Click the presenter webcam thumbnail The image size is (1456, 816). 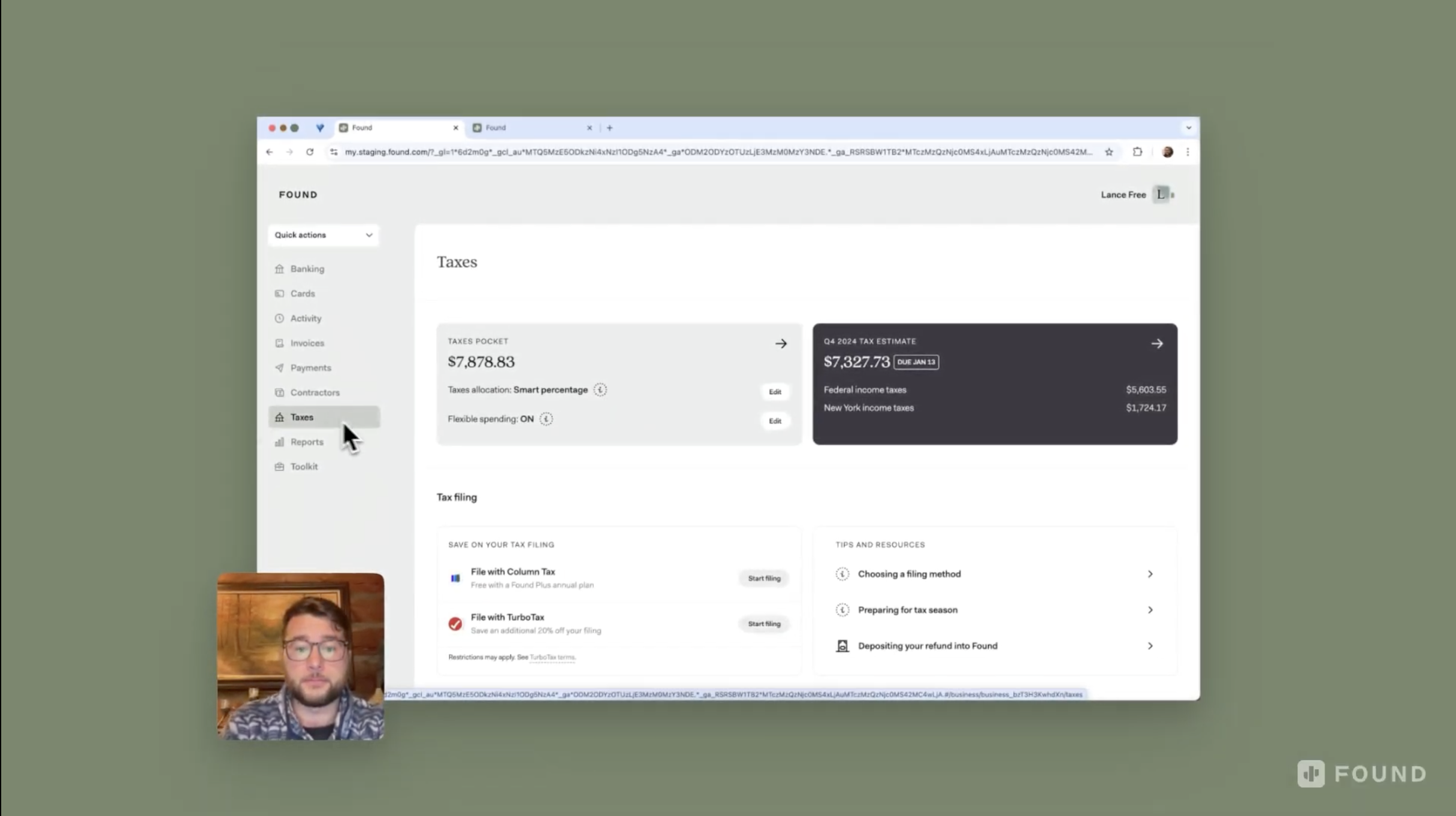coord(301,657)
